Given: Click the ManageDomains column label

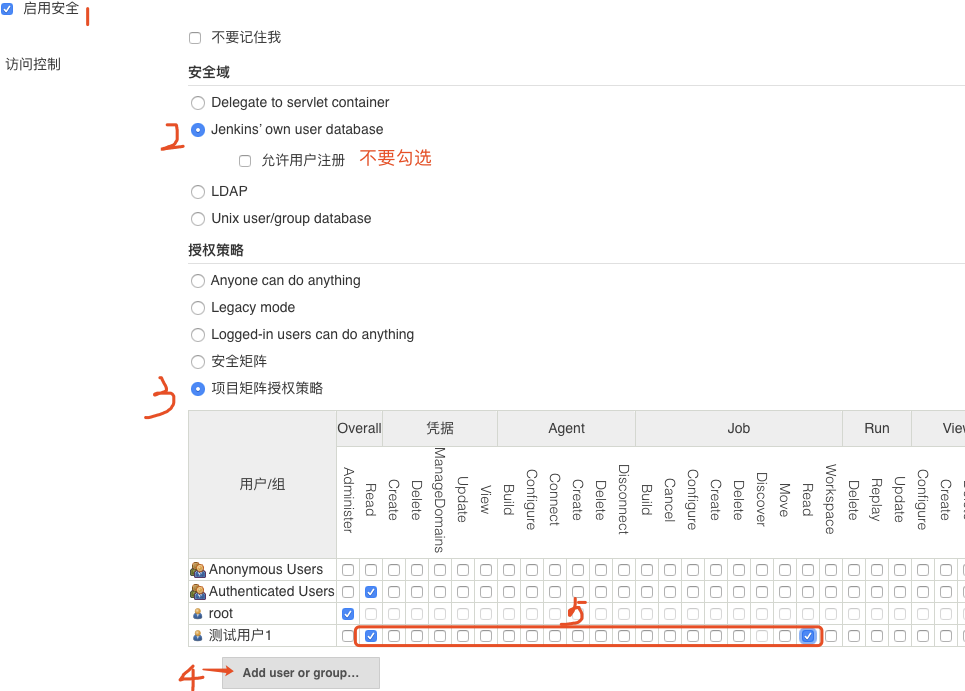Looking at the screenshot, I should click(439, 500).
